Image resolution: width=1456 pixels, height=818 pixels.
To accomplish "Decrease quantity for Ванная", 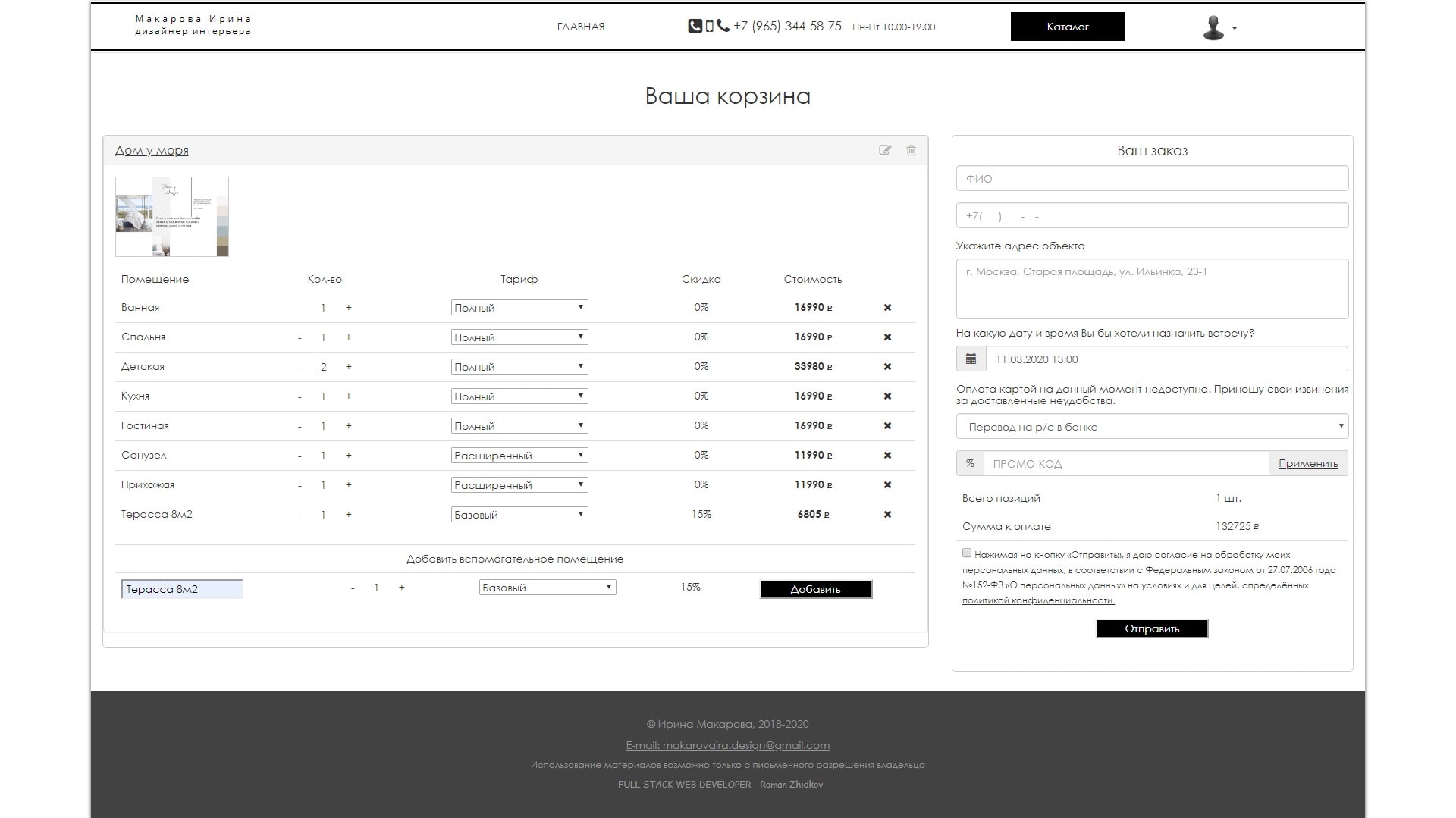I will click(300, 309).
